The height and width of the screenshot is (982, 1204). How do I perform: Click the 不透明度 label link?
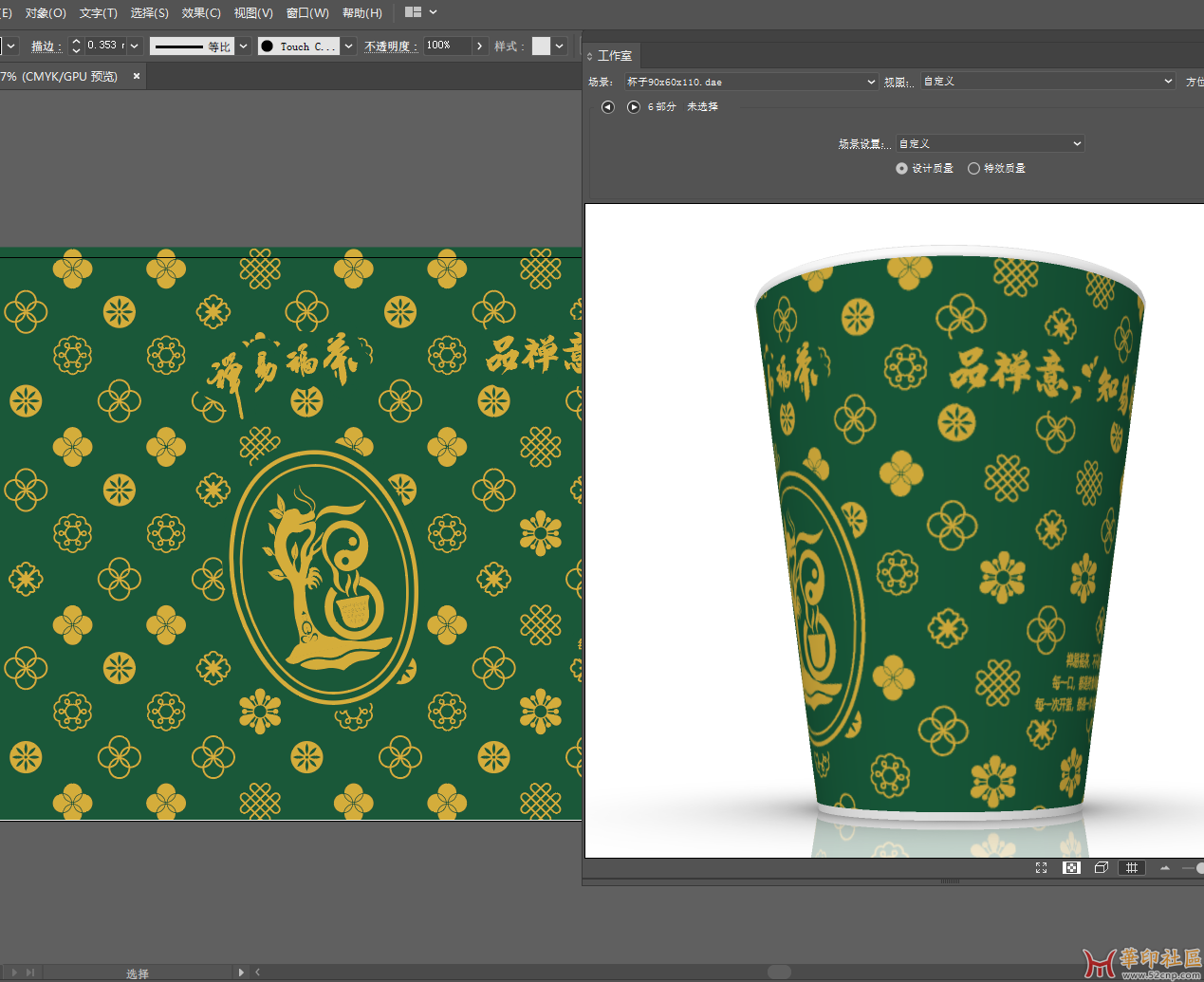pyautogui.click(x=390, y=46)
